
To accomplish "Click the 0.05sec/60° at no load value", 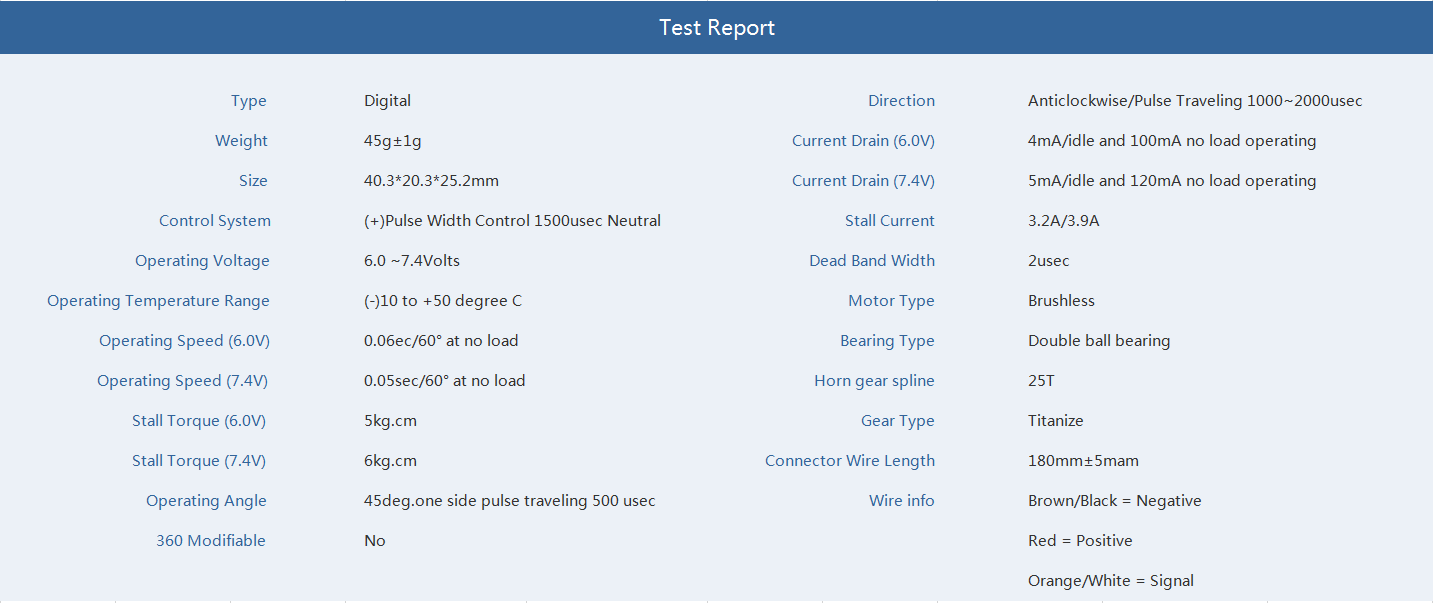I will click(444, 381).
